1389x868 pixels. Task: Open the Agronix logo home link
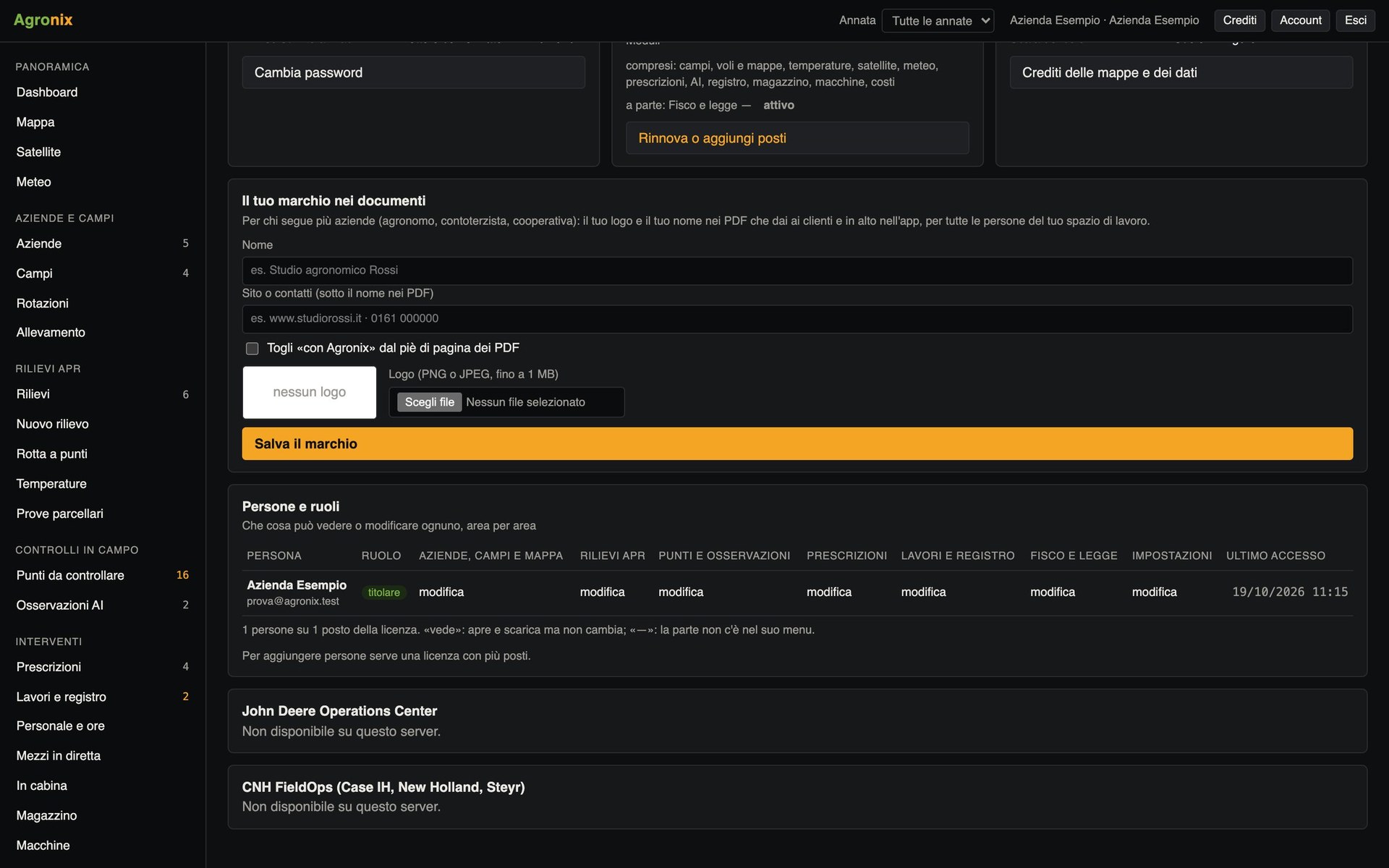pyautogui.click(x=43, y=20)
